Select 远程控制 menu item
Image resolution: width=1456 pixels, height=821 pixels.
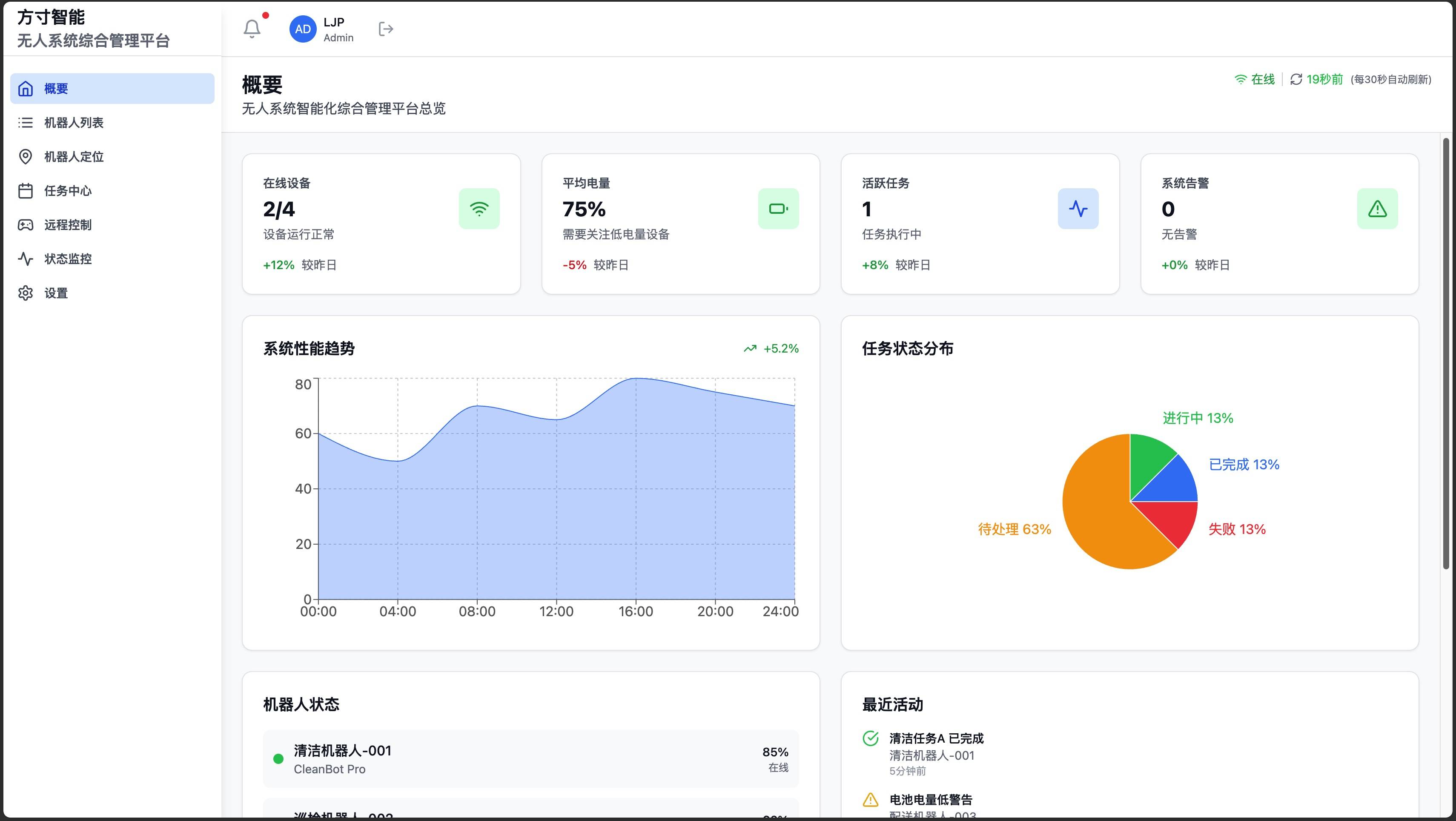(68, 225)
